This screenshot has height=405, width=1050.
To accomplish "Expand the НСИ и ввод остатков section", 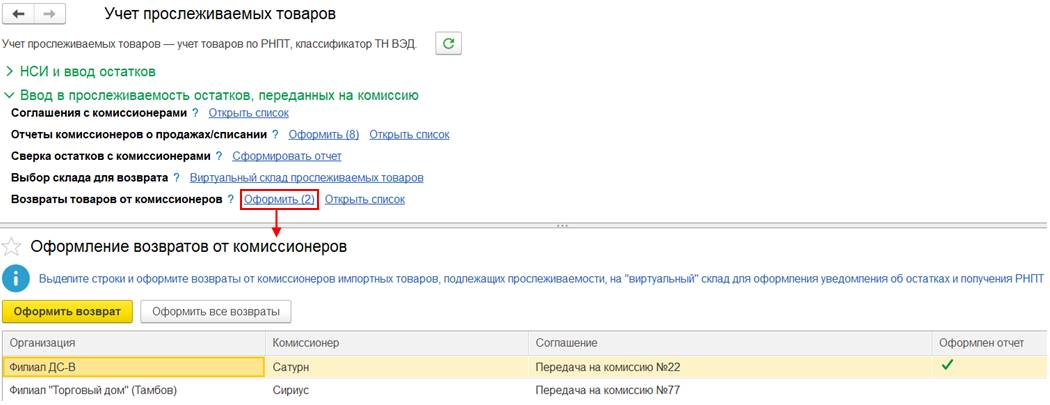I will tap(10, 72).
